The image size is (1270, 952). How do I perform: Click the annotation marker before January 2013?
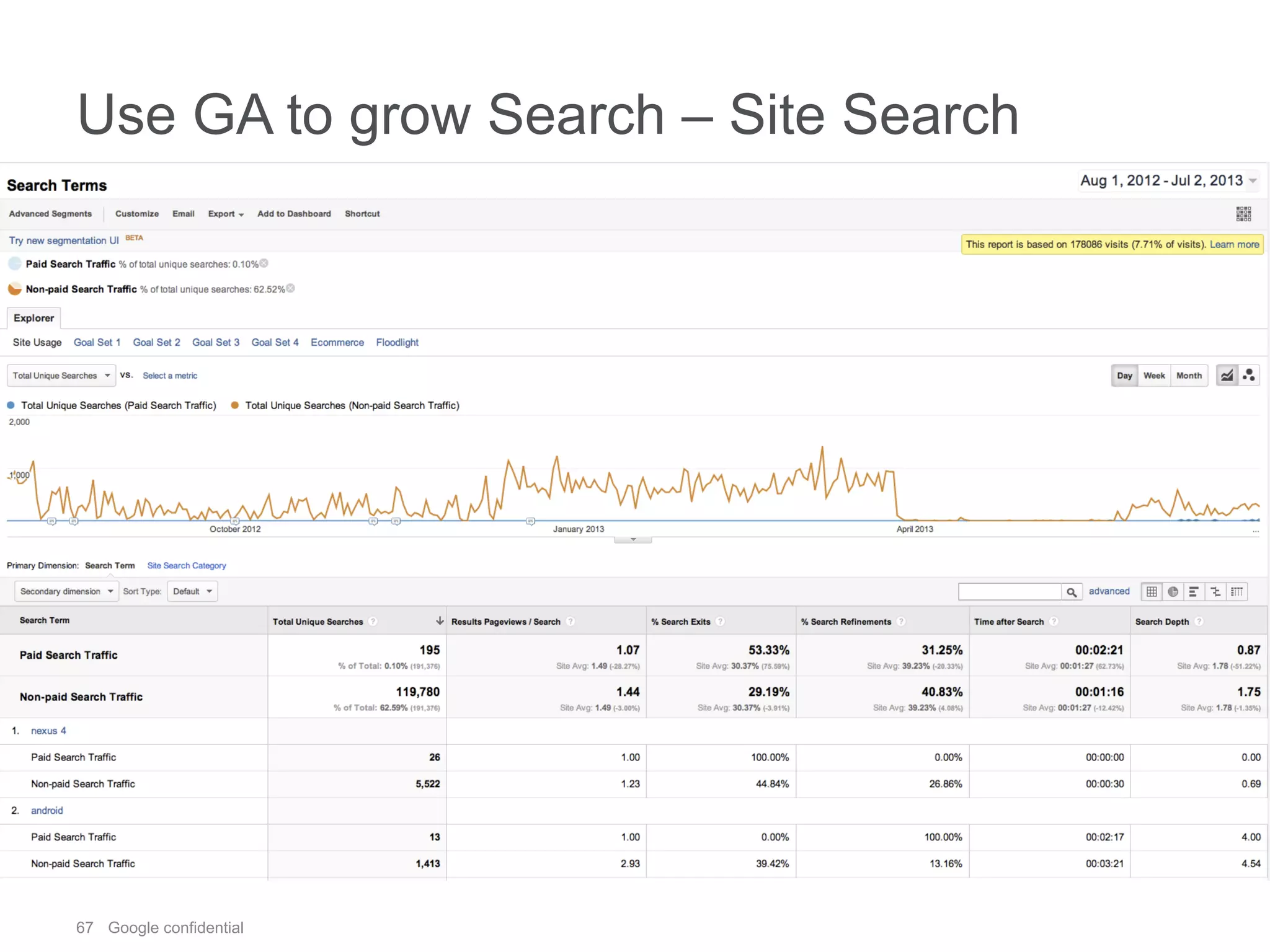[x=530, y=521]
